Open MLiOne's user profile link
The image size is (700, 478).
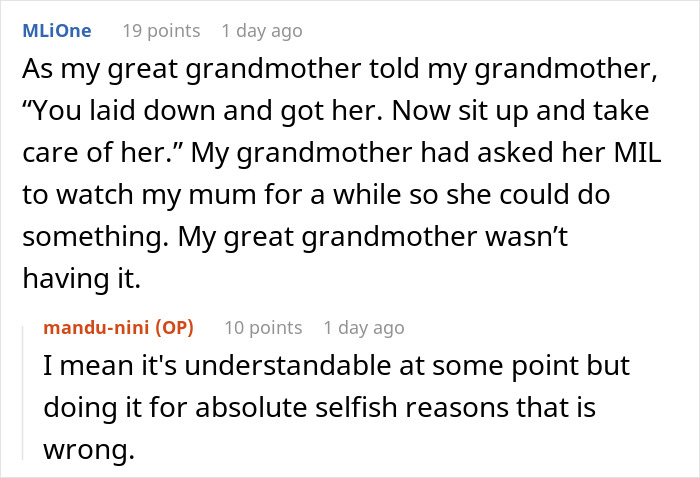56,31
